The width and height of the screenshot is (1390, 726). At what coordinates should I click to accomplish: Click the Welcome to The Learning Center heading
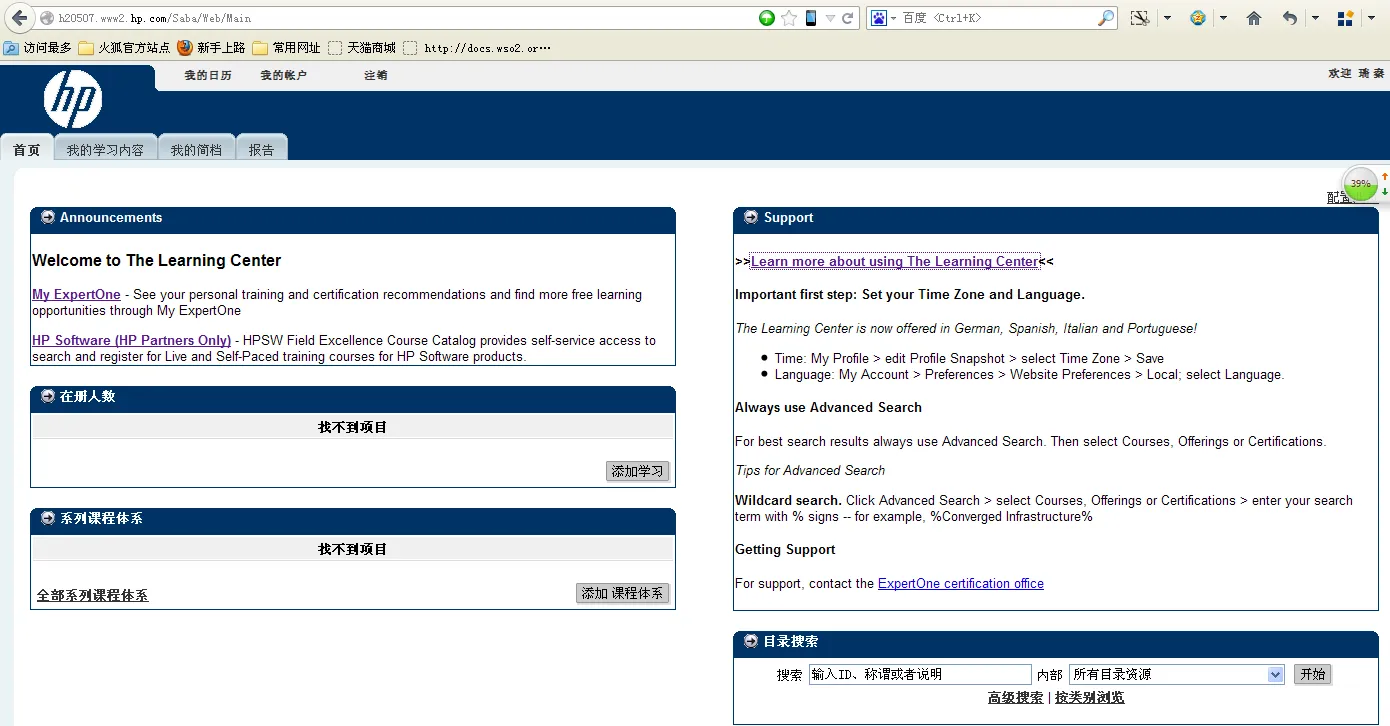157,261
